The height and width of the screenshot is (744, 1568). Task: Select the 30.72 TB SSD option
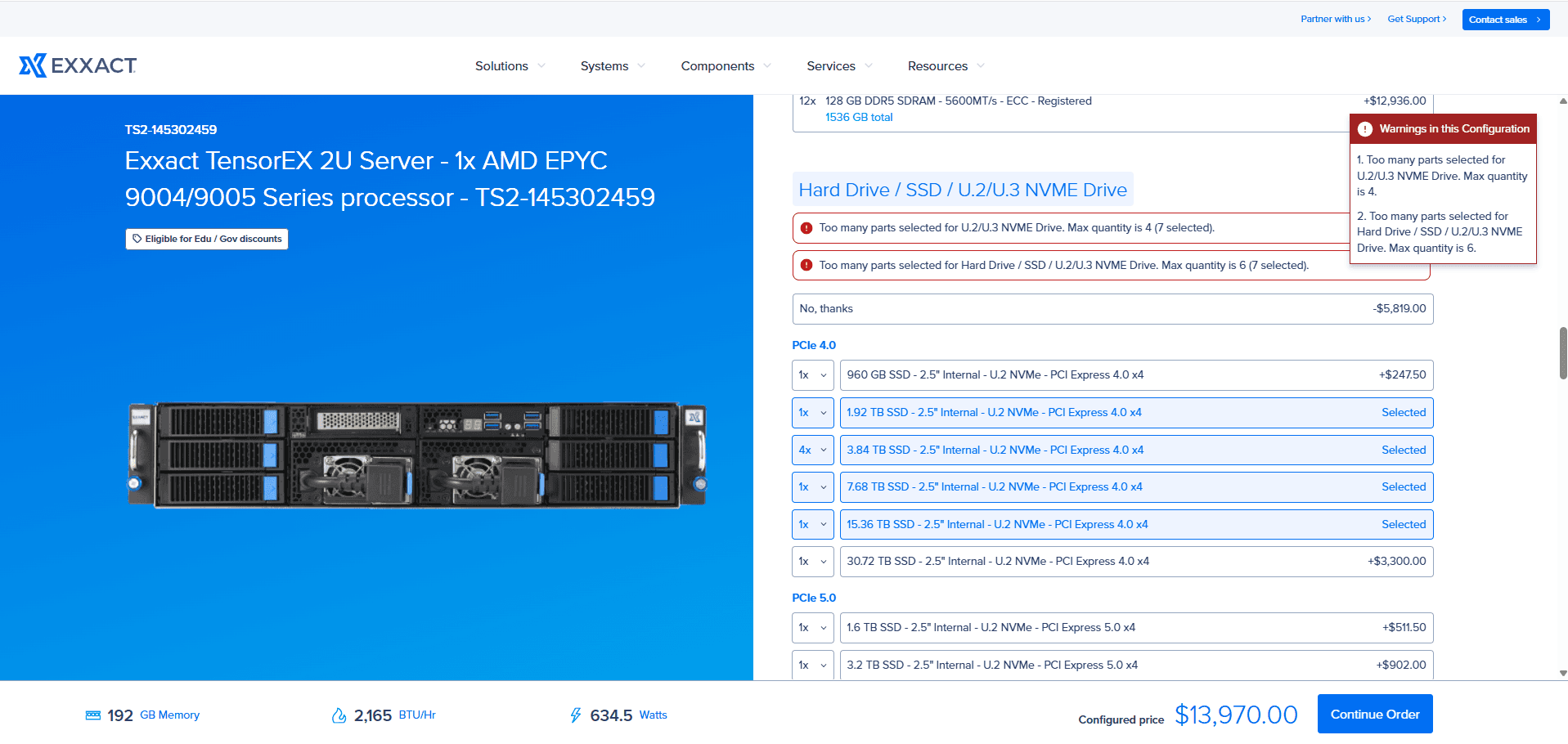[x=1136, y=562]
